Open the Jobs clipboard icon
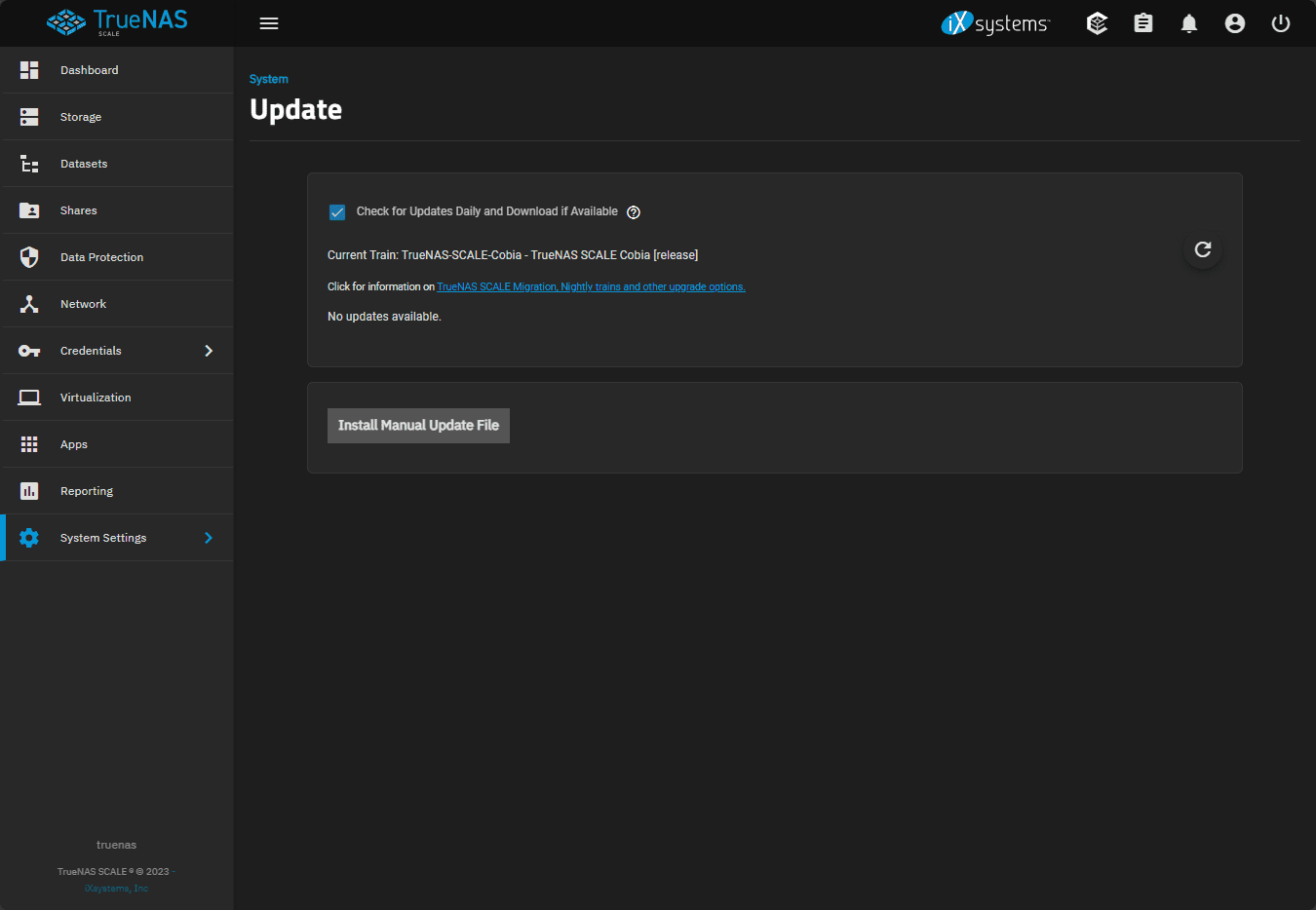1316x910 pixels. click(x=1143, y=23)
